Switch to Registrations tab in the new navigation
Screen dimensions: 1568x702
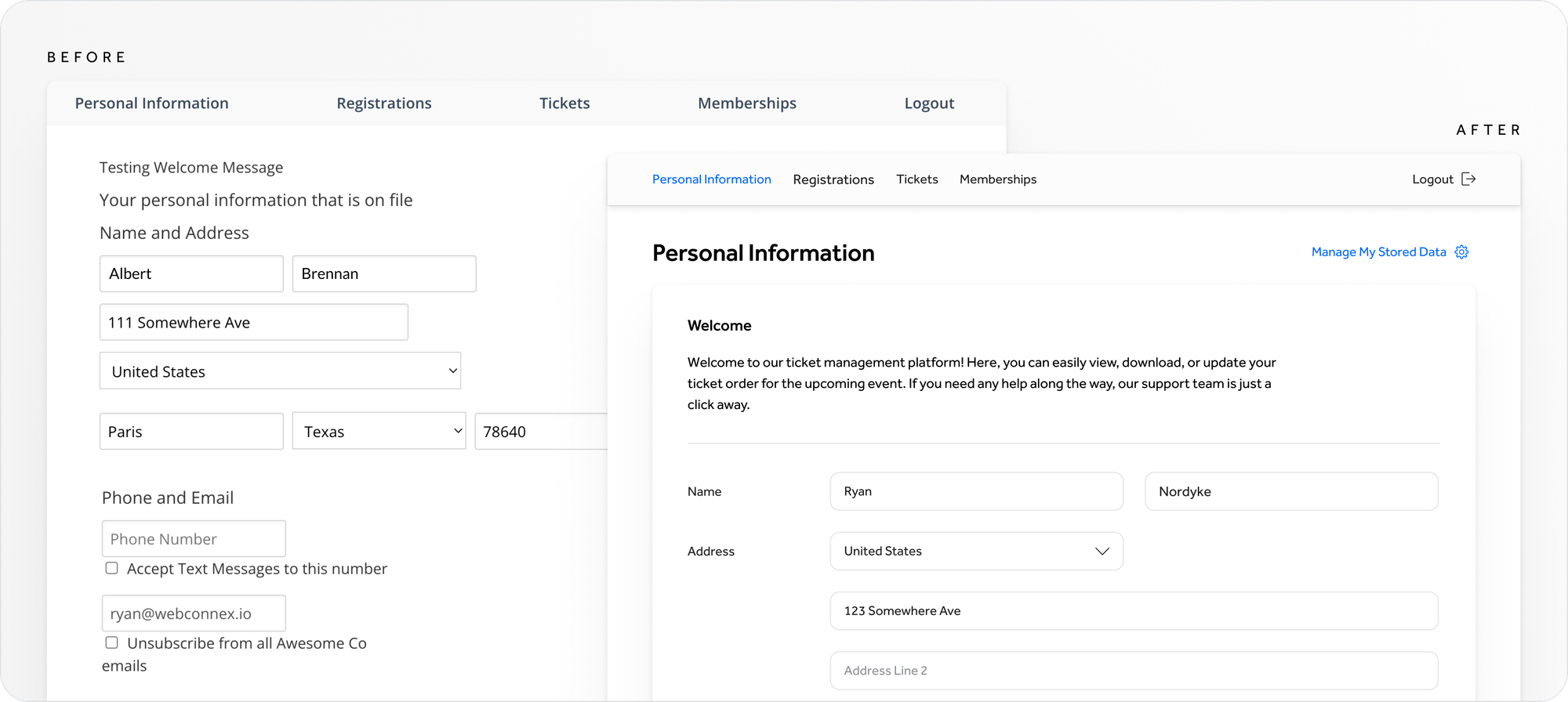pyautogui.click(x=833, y=179)
